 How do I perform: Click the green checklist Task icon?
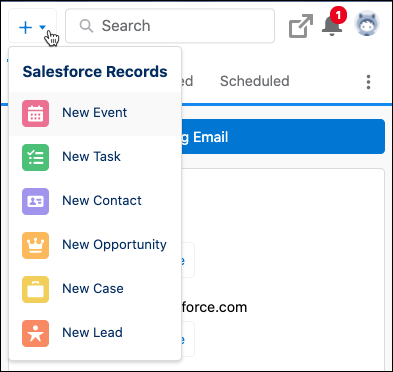[x=35, y=157]
